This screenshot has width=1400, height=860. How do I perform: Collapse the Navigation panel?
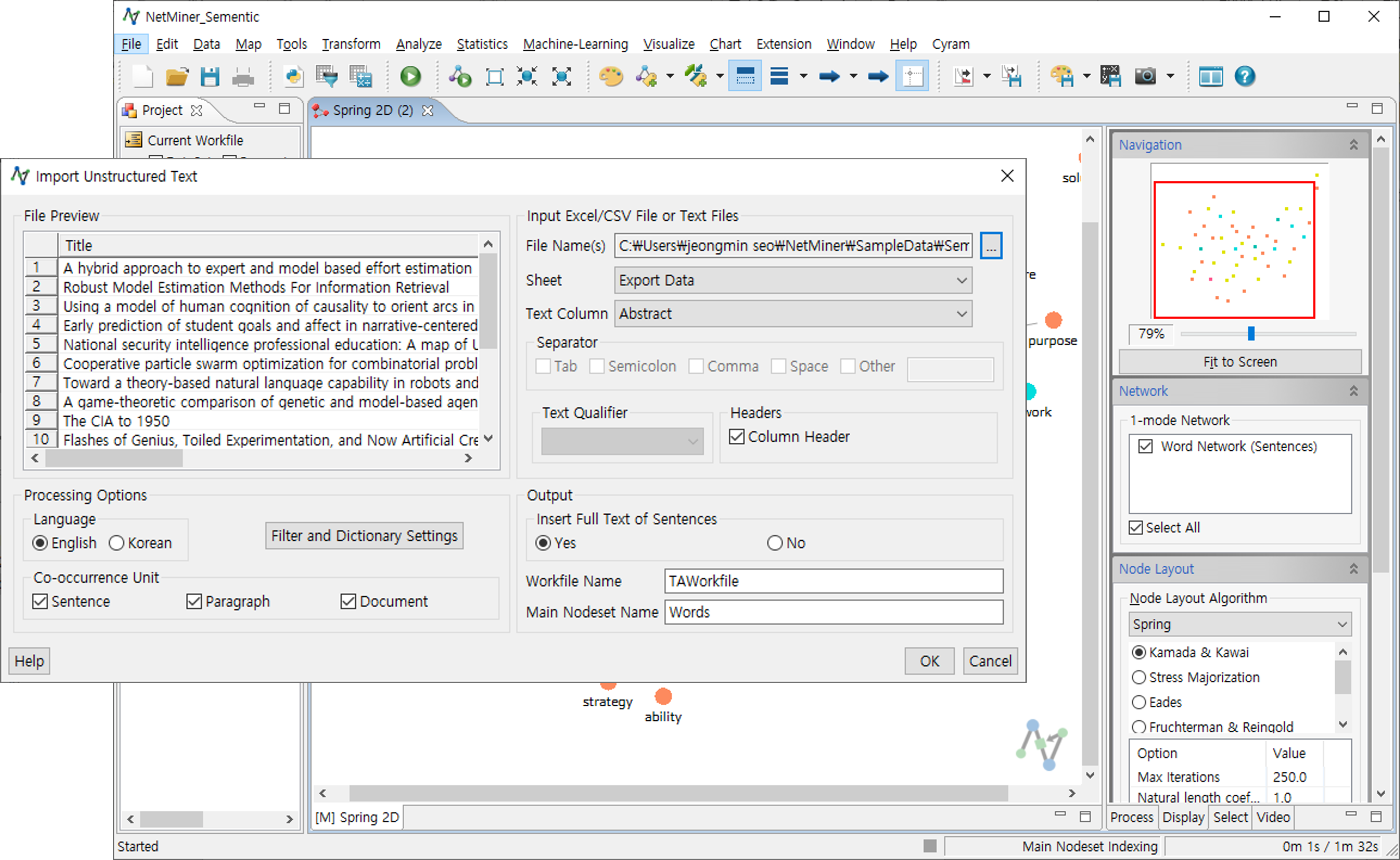[1354, 145]
